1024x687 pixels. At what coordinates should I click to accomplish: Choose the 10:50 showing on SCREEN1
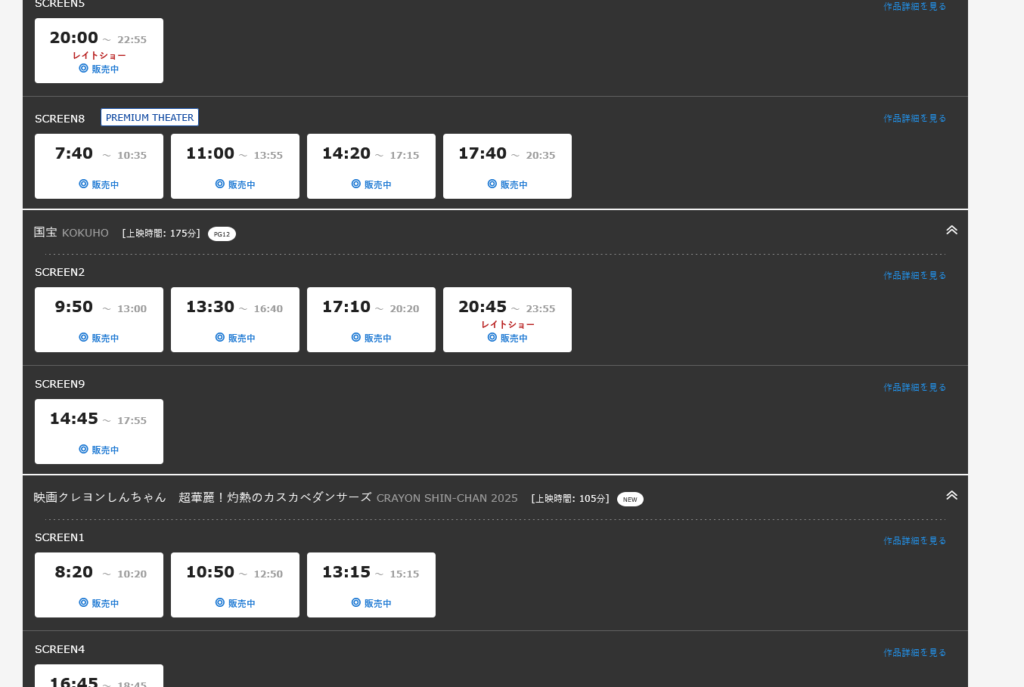[x=235, y=584]
